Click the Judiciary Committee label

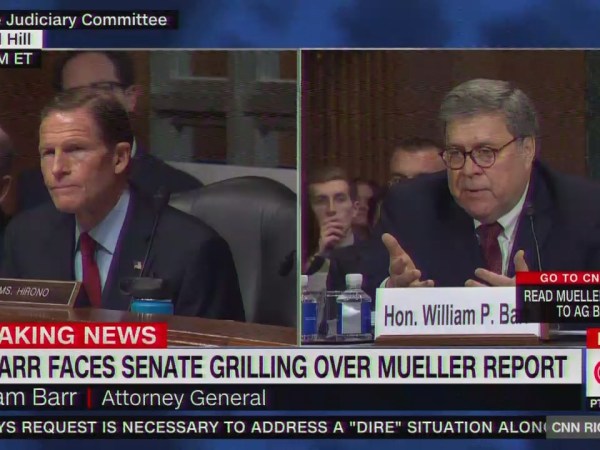(86, 20)
